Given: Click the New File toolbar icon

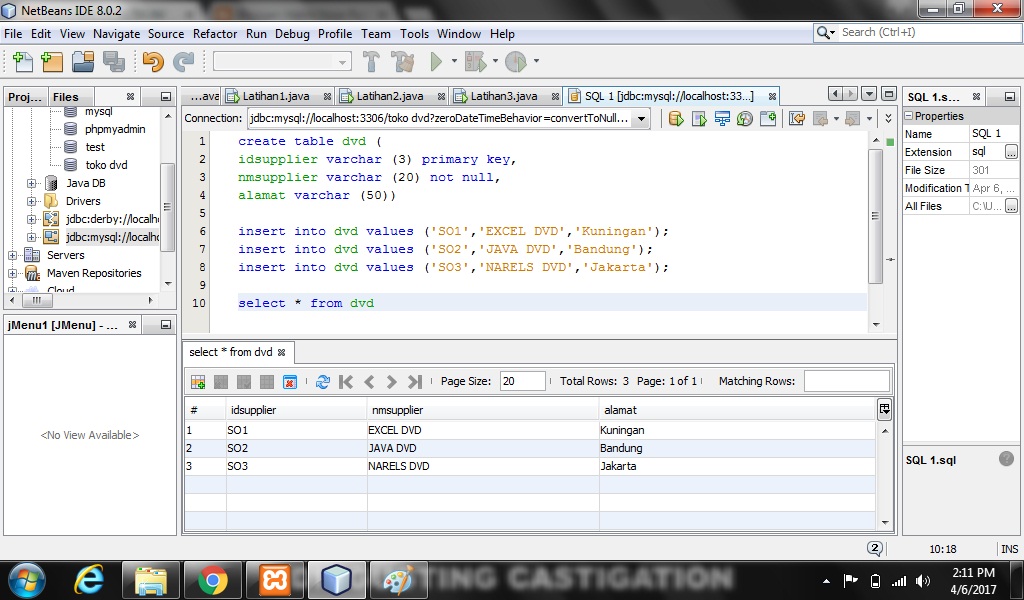Looking at the screenshot, I should [23, 61].
